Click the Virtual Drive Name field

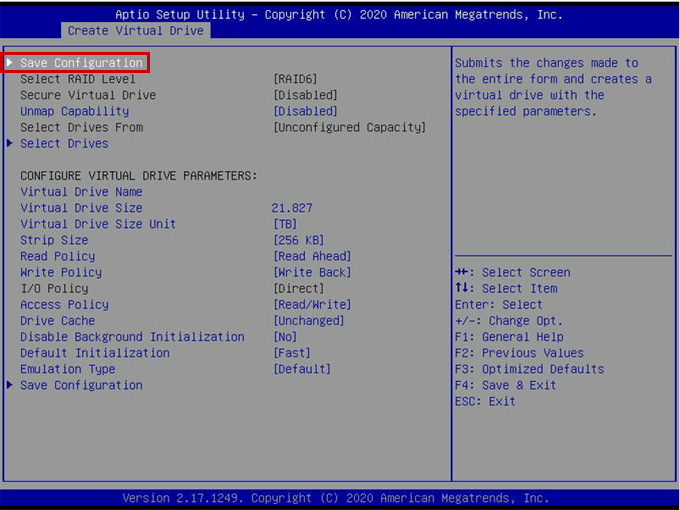point(81,192)
